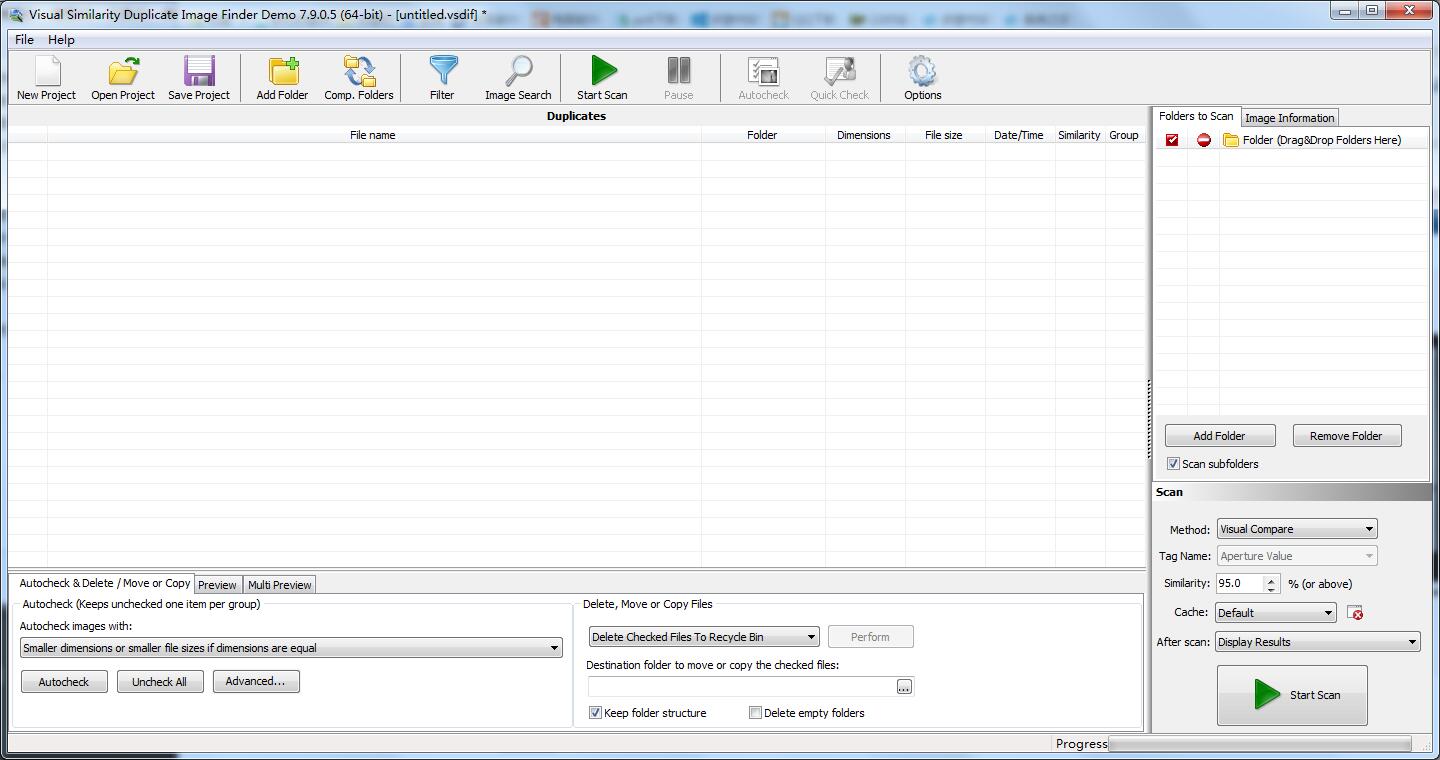Open the scan Method dropdown

click(1297, 529)
